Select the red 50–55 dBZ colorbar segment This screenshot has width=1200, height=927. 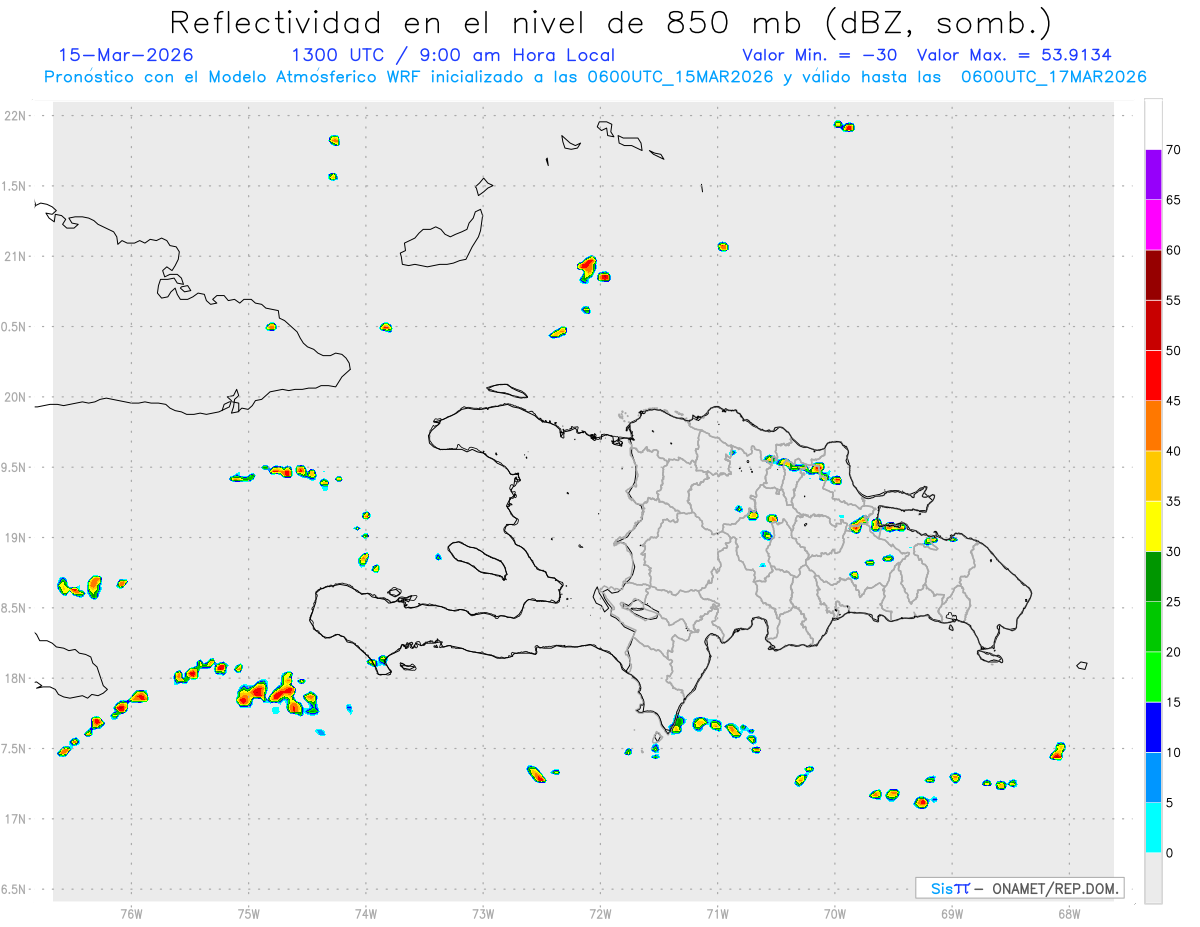(x=1153, y=325)
